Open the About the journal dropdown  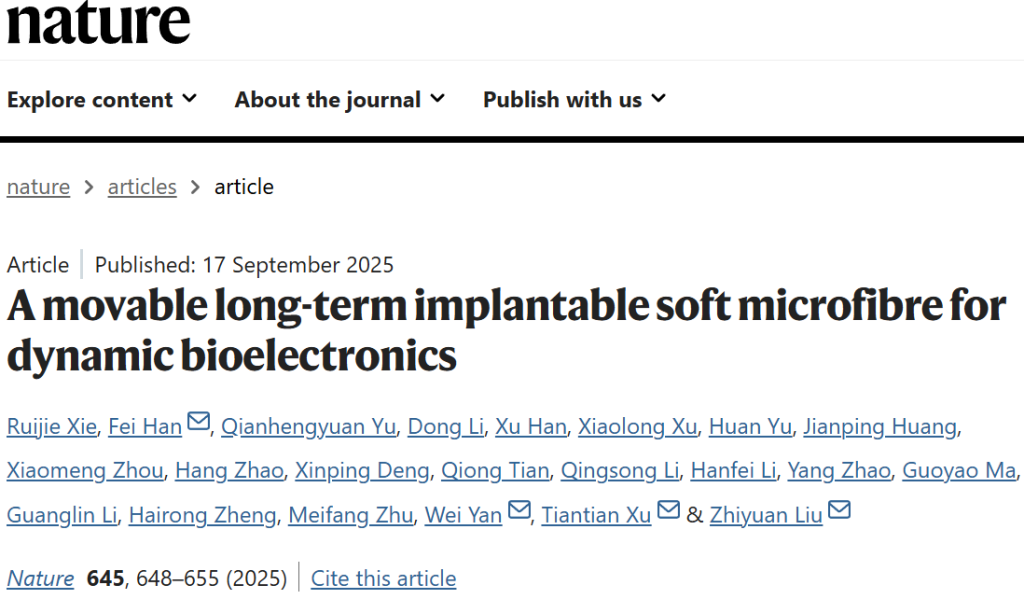(x=339, y=100)
